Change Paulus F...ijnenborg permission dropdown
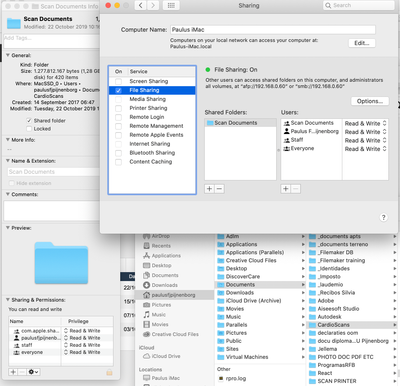Screen dimensions: 400x386 [x=365, y=132]
